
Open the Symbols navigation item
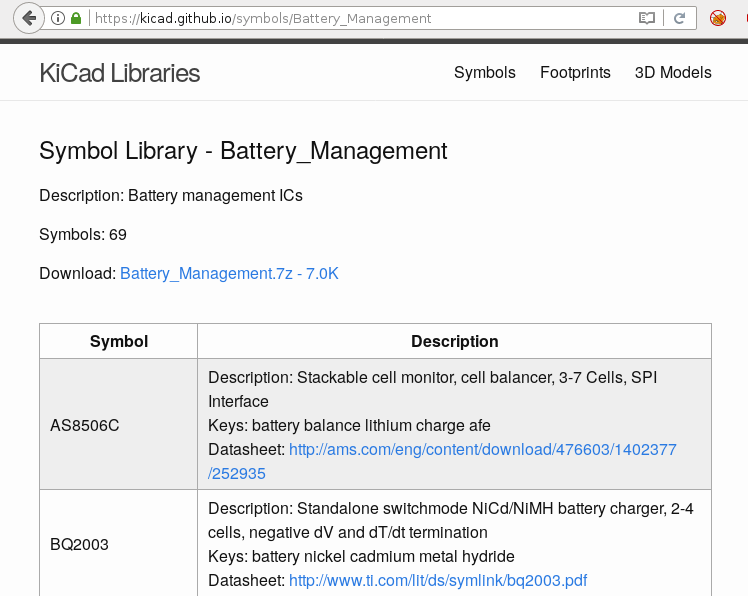485,73
